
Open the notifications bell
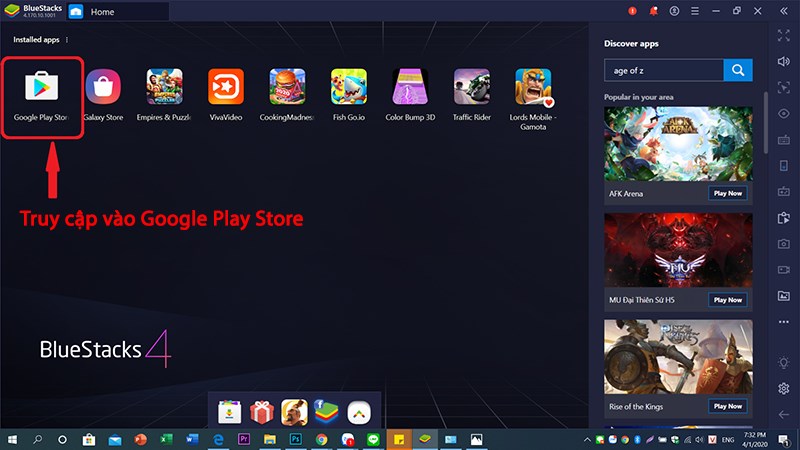[653, 11]
